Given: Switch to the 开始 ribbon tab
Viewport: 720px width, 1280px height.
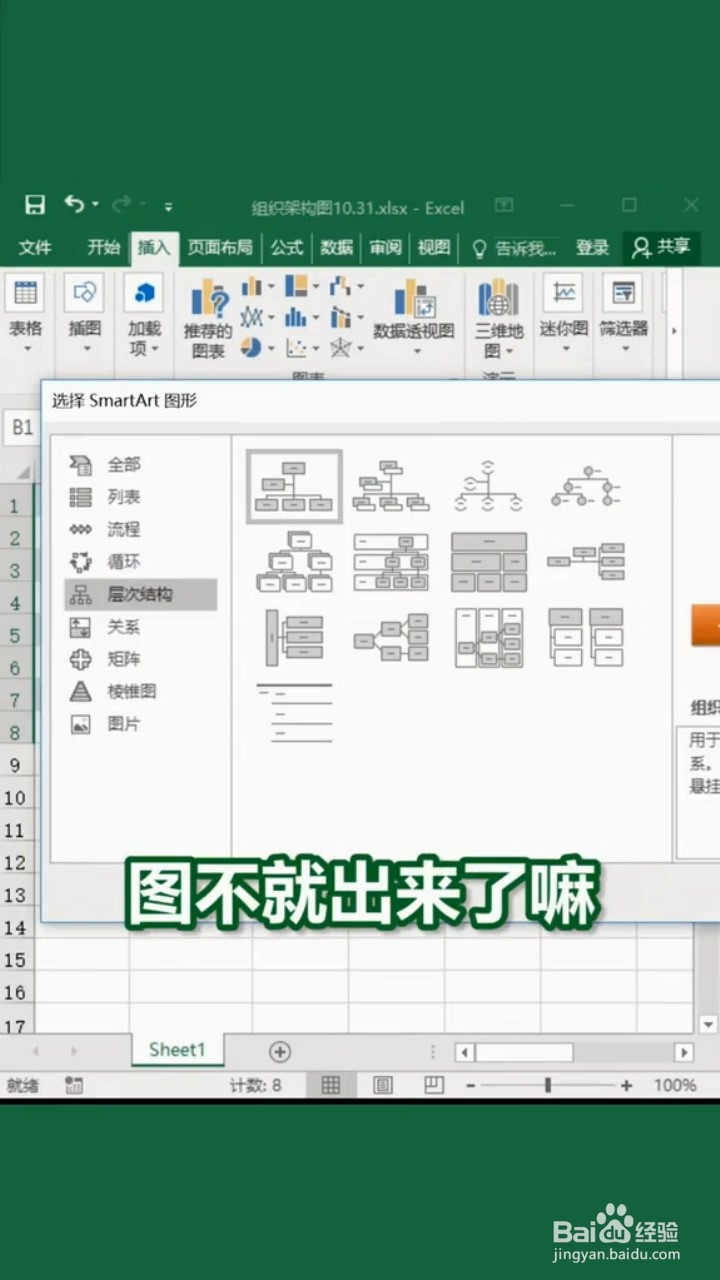Looking at the screenshot, I should click(103, 248).
